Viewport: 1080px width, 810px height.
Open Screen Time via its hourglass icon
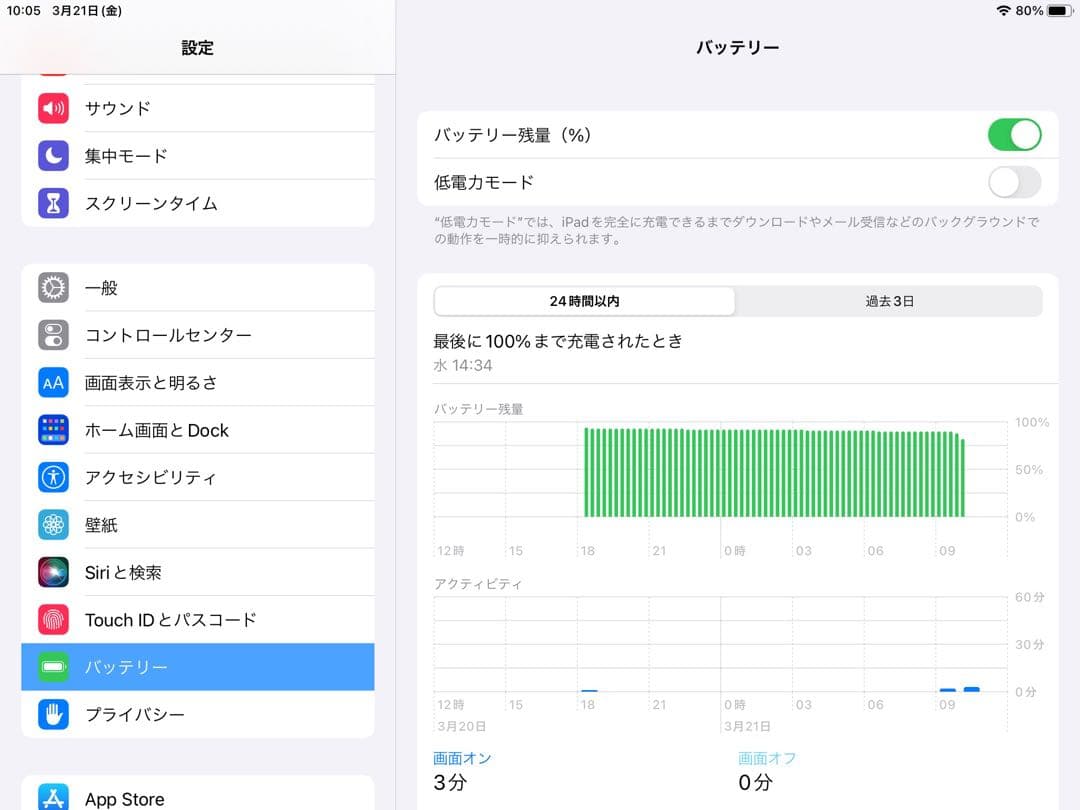[53, 203]
